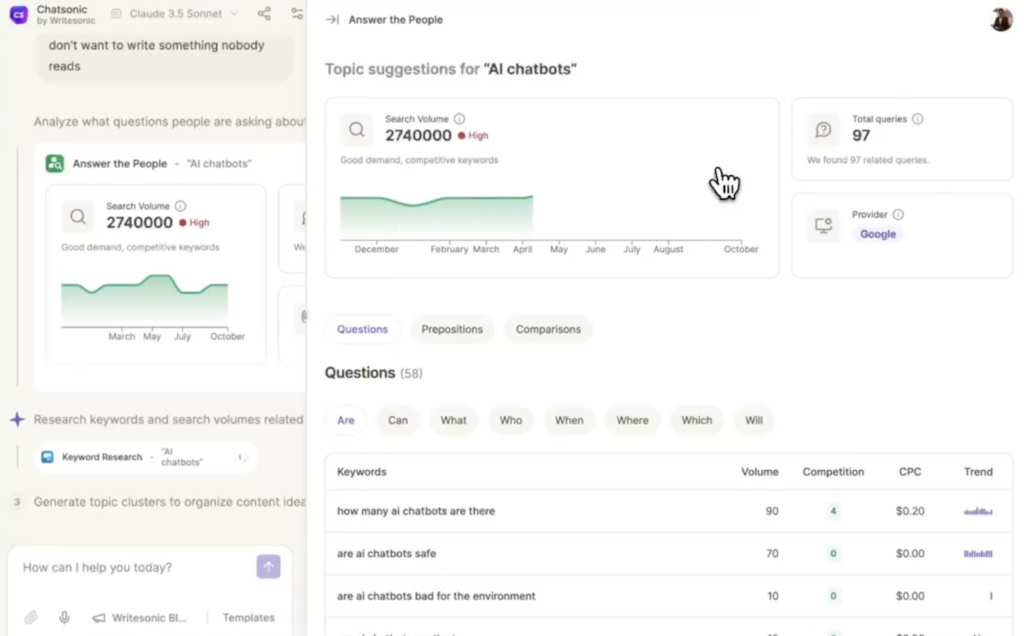Select the Who question filter

click(x=511, y=420)
